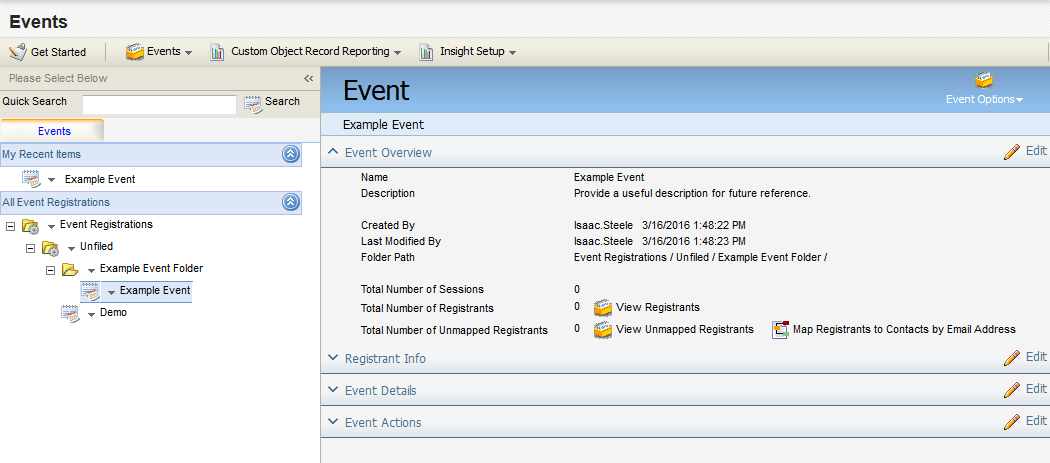
Task: Expand the Event Details section
Action: [333, 390]
